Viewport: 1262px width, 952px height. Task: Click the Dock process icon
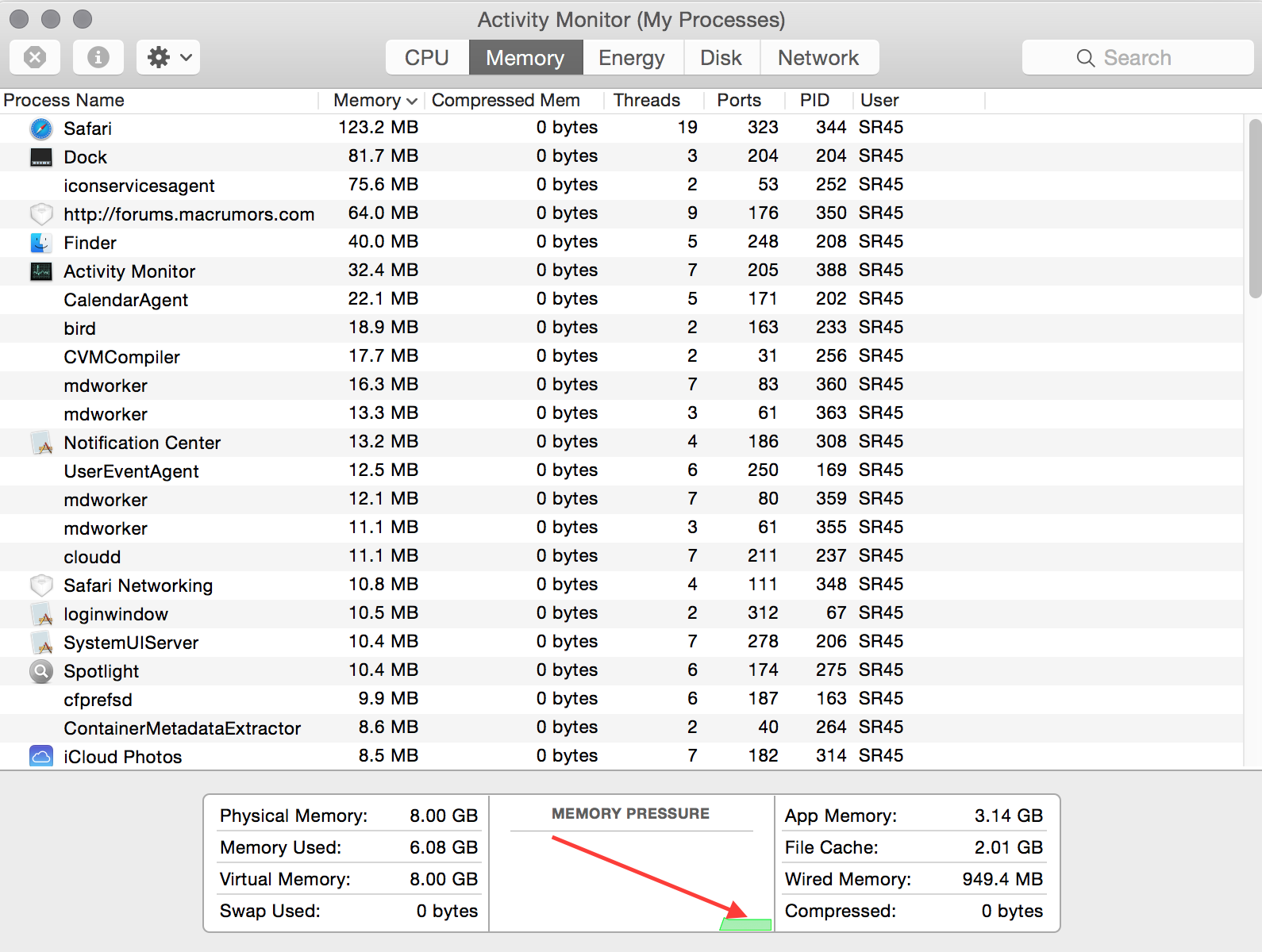pyautogui.click(x=41, y=157)
